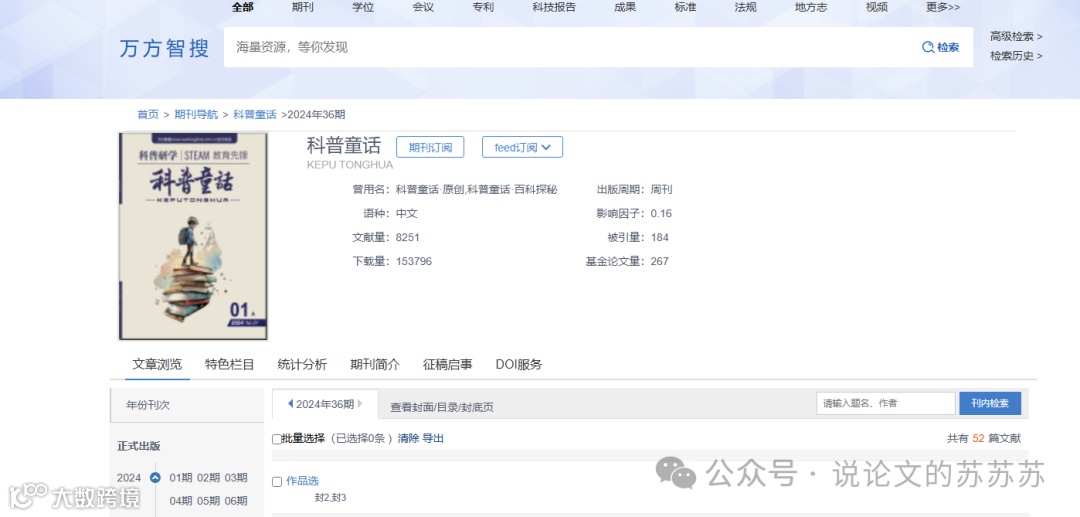Click the 正式出版 section label
Image resolution: width=1080 pixels, height=517 pixels.
point(138,446)
